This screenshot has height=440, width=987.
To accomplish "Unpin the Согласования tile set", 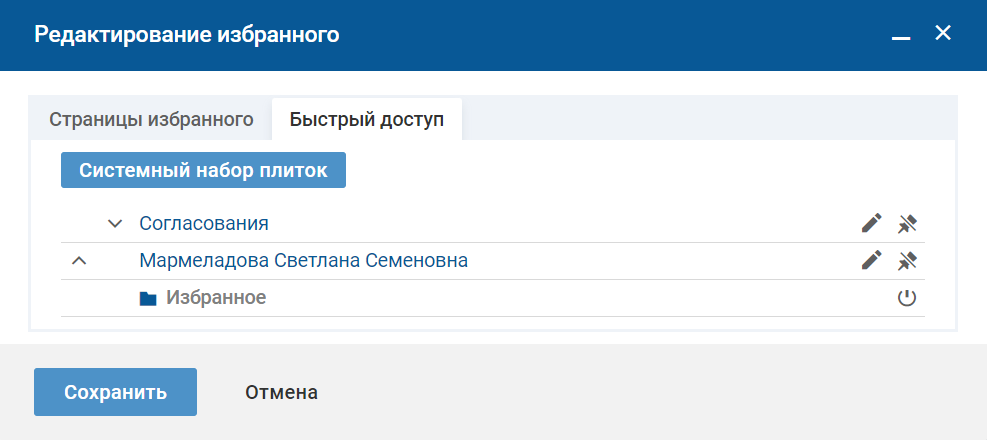I will pyautogui.click(x=907, y=223).
